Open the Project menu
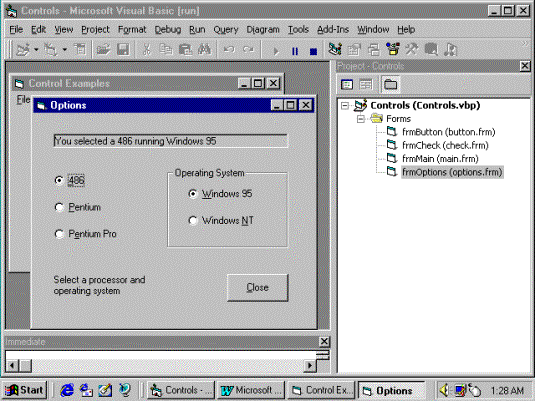This screenshot has height=401, width=535. tap(95, 30)
